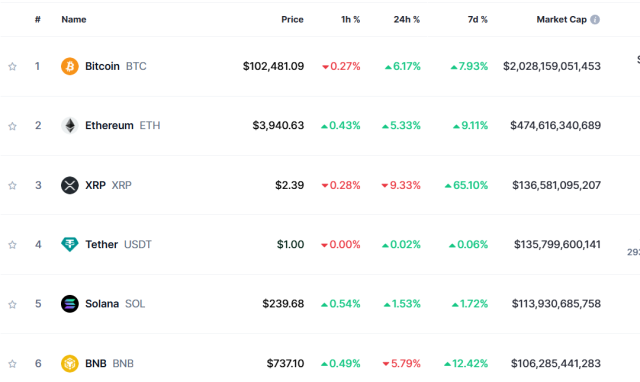
Task: Sort by the 24h % column header
Action: (407, 20)
